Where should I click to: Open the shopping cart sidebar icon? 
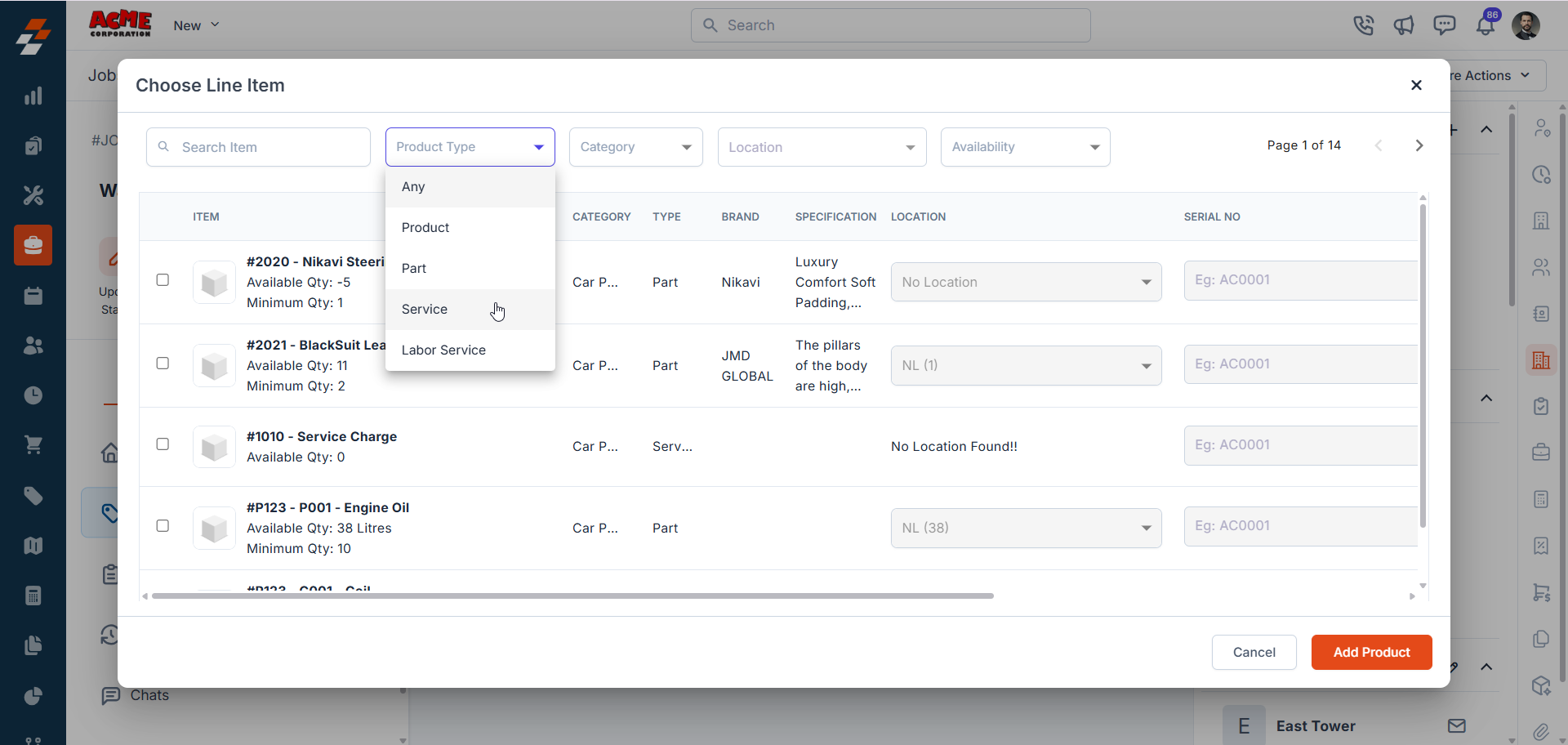[x=33, y=445]
